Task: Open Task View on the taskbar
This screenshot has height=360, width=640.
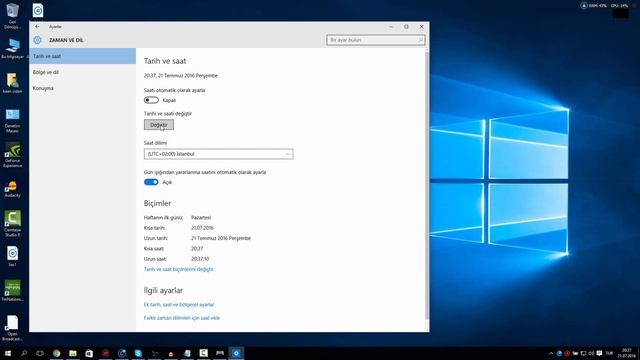Action: [40, 353]
